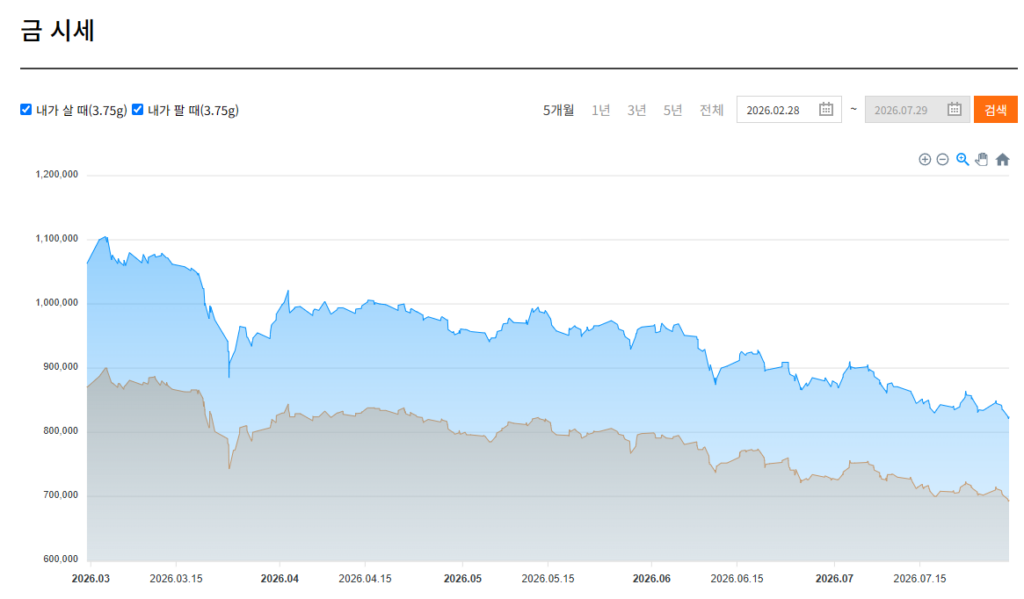1024x599 pixels.
Task: Click the 2026.07 x-axis label
Action: [x=835, y=579]
